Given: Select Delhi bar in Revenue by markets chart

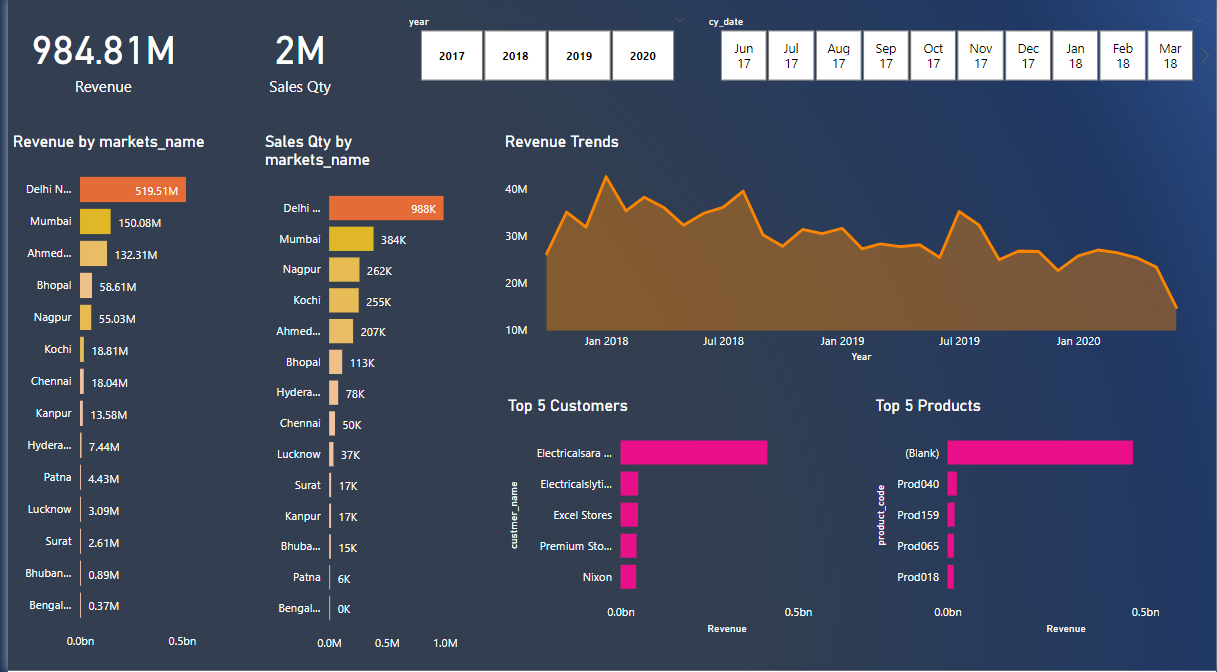Looking at the screenshot, I should point(132,190).
